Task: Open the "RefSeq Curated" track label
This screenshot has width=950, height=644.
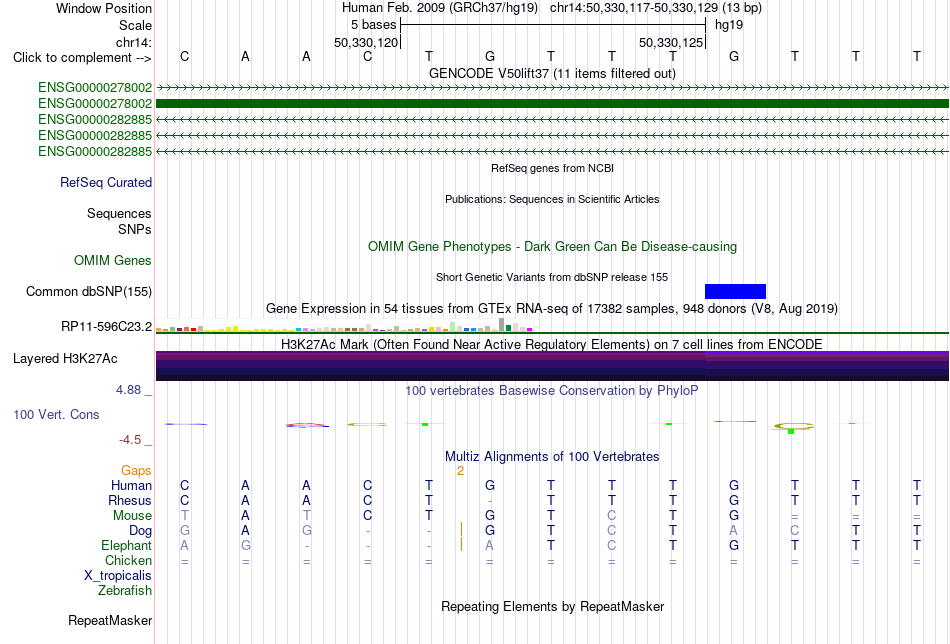Action: click(106, 182)
